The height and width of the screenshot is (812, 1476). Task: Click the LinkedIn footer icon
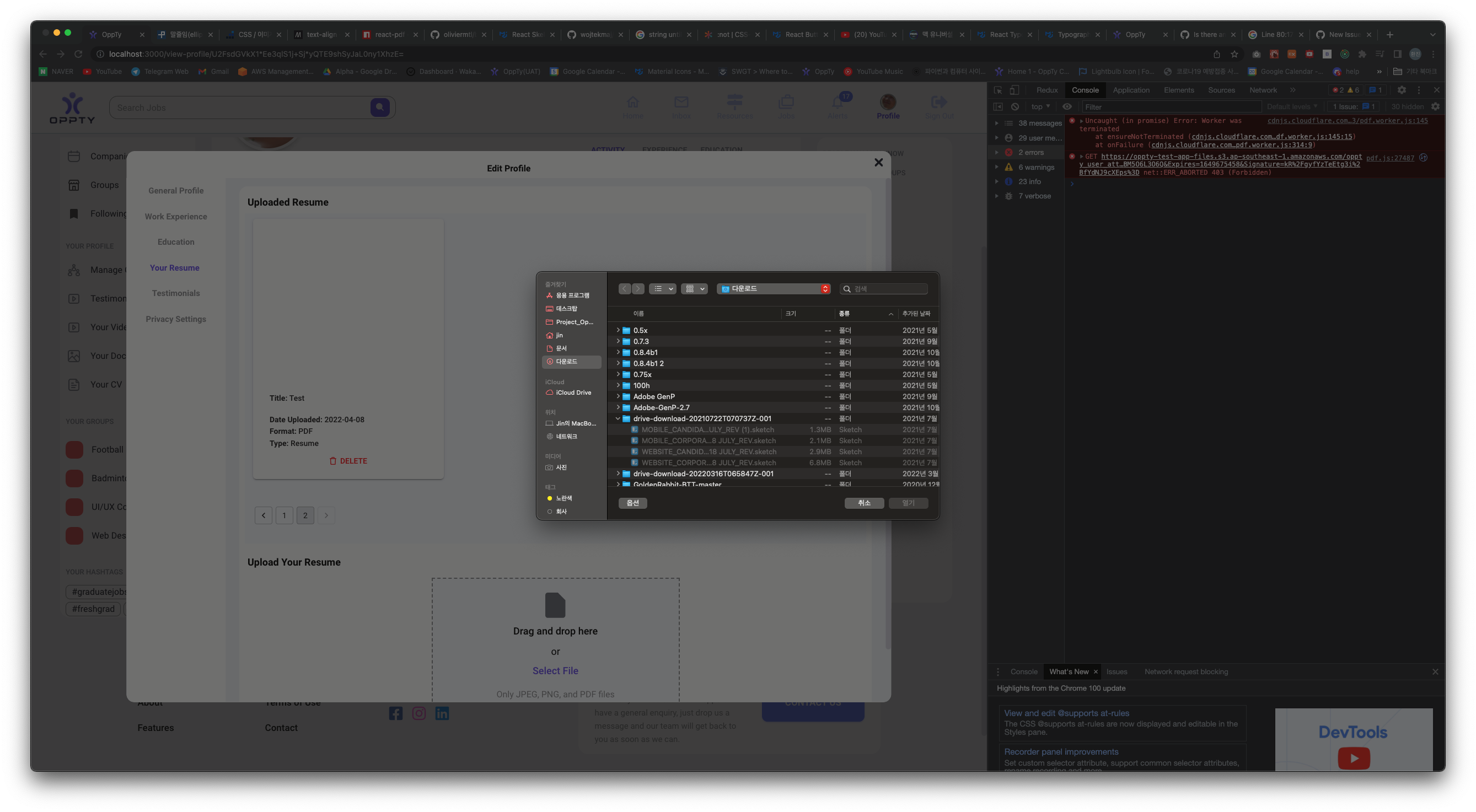click(x=442, y=713)
